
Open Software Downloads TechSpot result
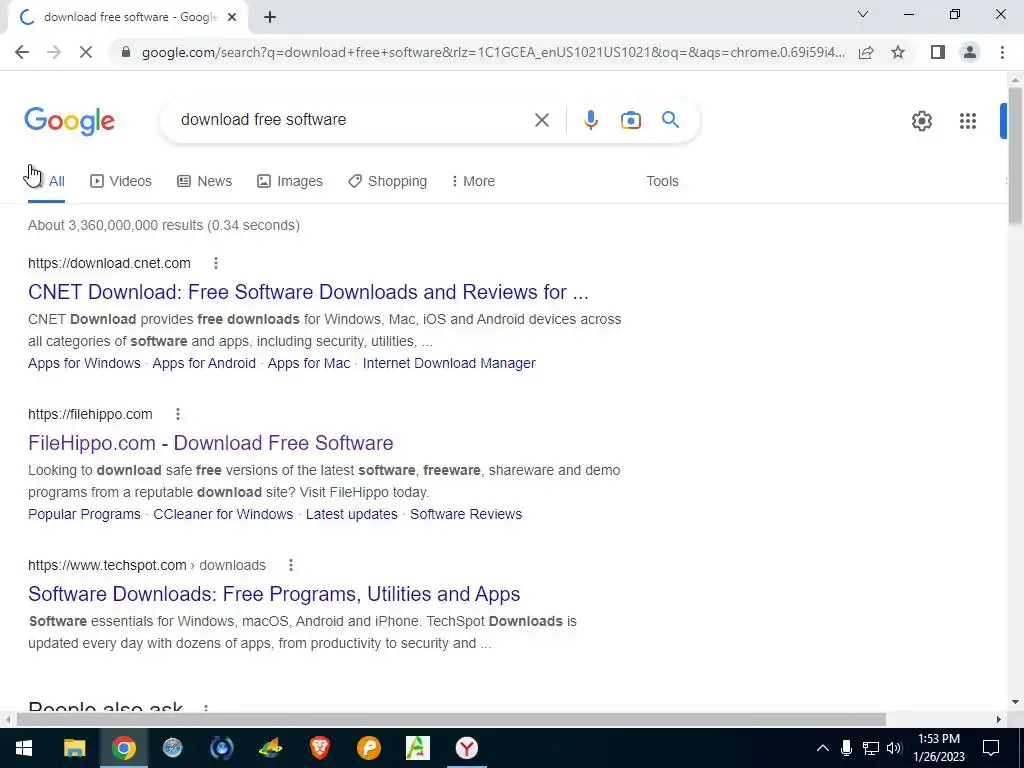tap(274, 594)
